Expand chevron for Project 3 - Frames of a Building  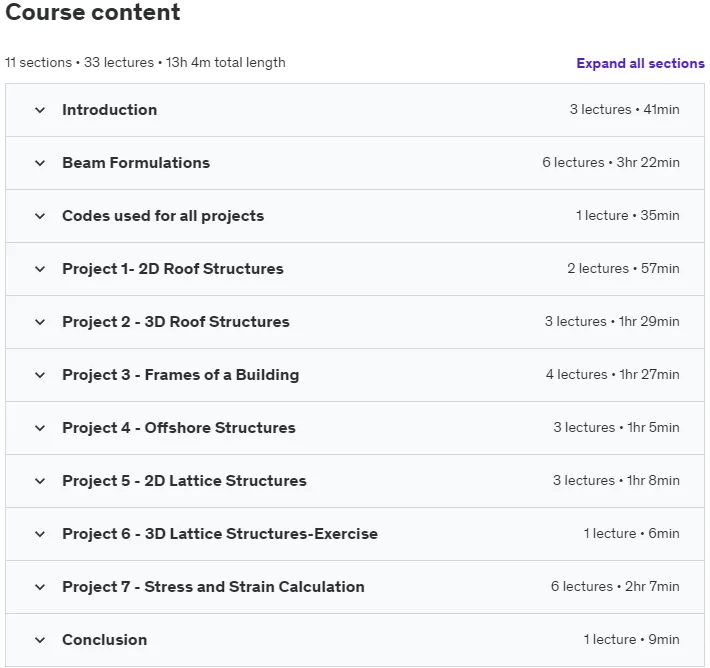click(40, 375)
